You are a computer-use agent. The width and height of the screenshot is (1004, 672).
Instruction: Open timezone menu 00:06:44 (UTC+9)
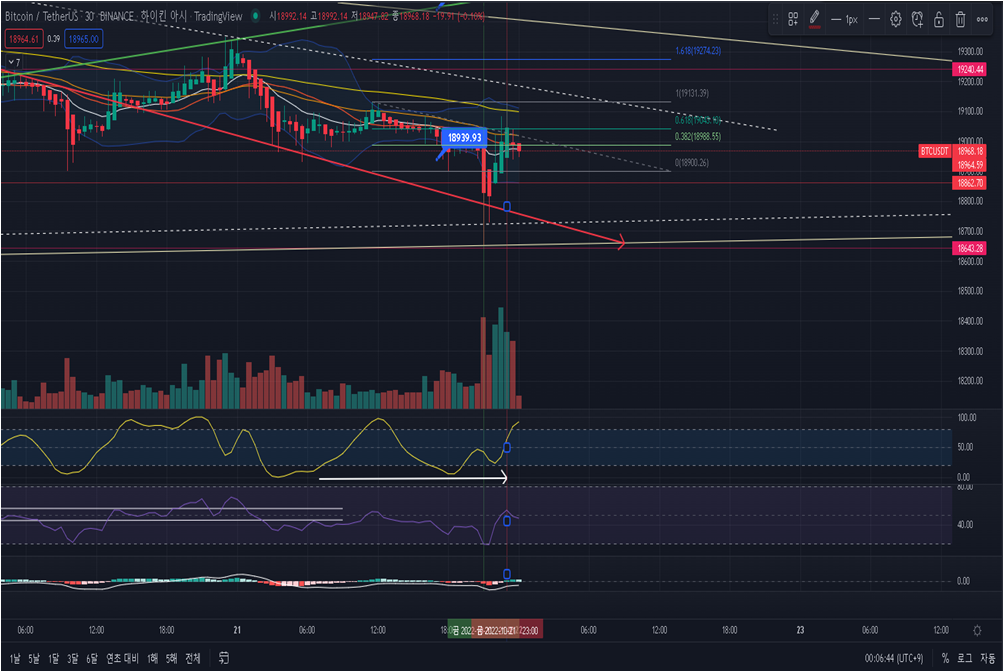(894, 659)
